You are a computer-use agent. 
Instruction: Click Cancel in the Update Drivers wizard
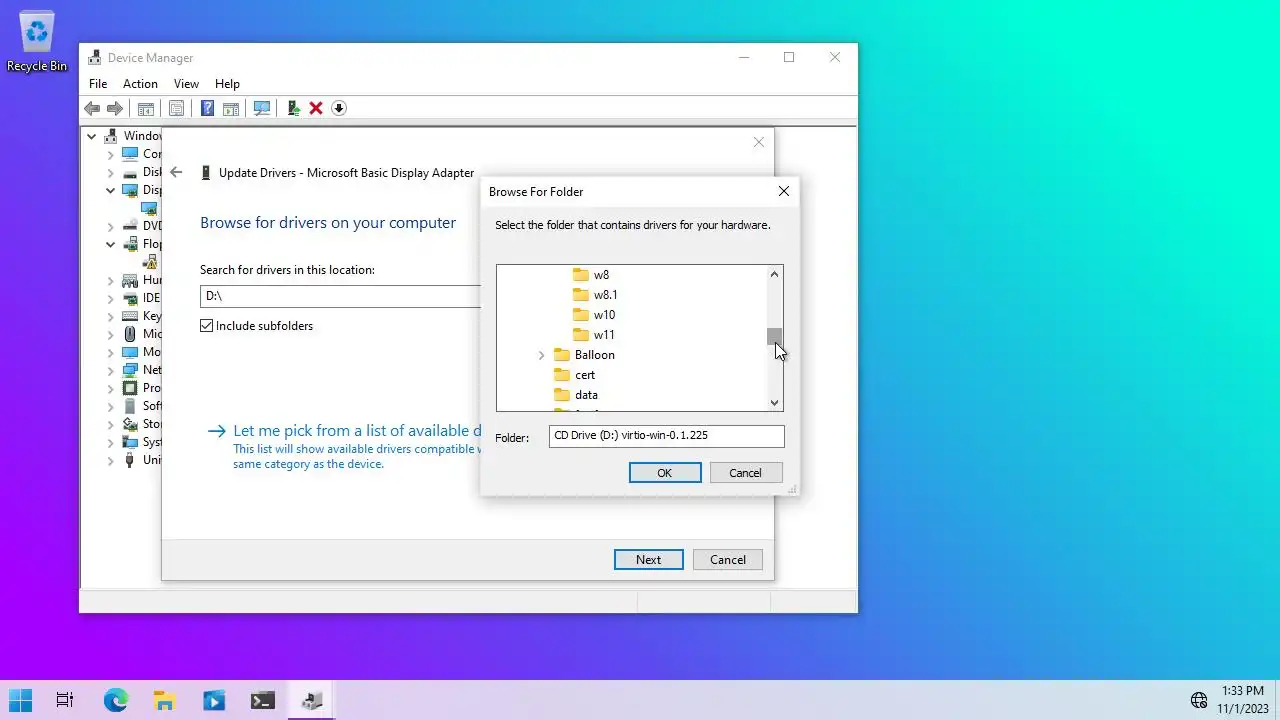click(x=727, y=560)
